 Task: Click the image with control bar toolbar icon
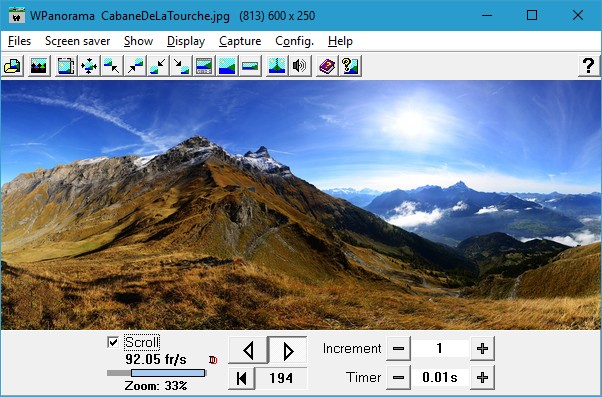click(204, 66)
